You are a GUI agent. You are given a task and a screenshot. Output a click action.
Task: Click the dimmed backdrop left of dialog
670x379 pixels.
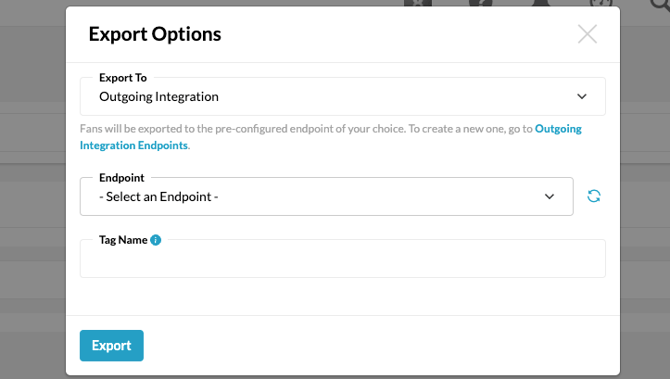click(x=32, y=192)
